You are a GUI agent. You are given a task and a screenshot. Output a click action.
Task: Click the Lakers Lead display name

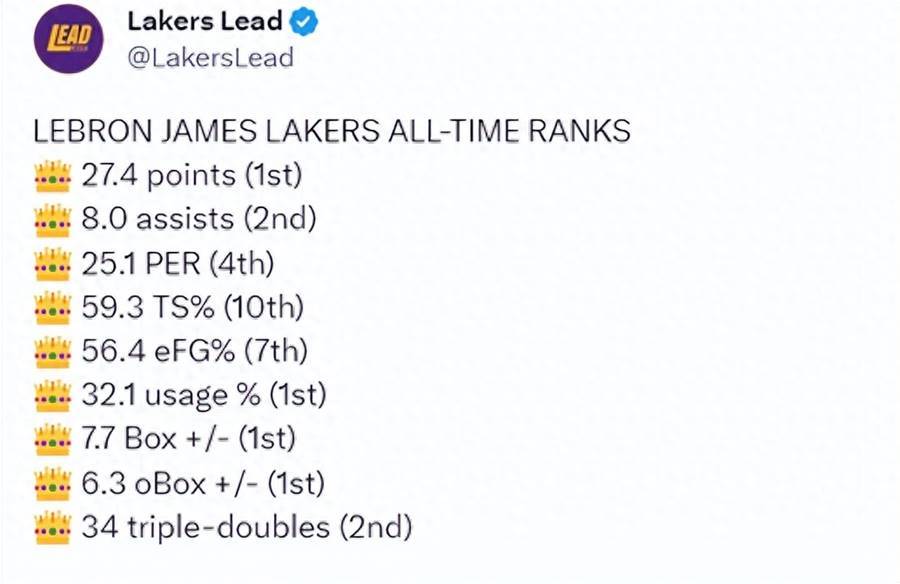tap(204, 22)
